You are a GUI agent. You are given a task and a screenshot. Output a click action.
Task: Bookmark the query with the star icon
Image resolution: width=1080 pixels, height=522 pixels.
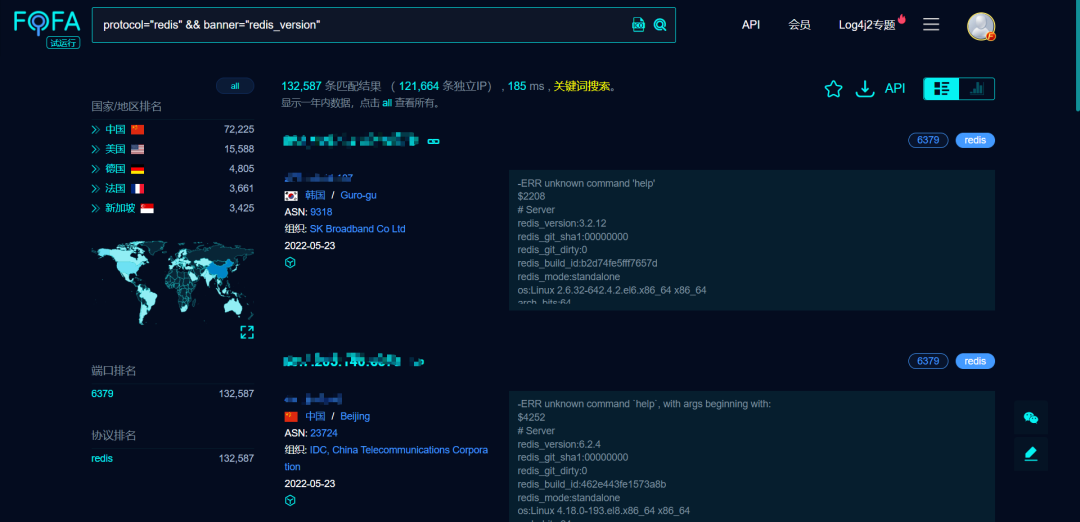tap(833, 89)
